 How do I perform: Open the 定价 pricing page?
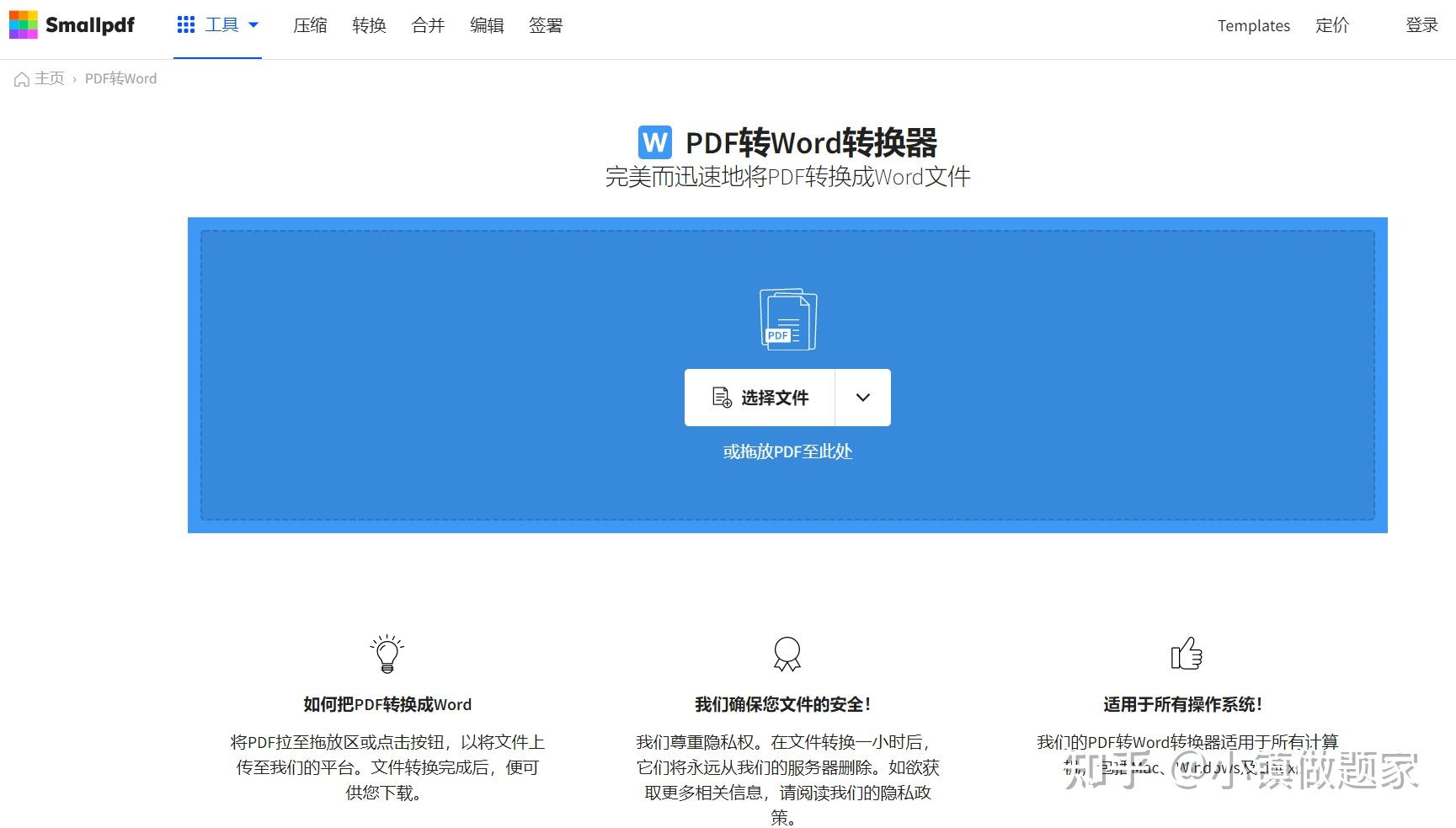pyautogui.click(x=1332, y=25)
